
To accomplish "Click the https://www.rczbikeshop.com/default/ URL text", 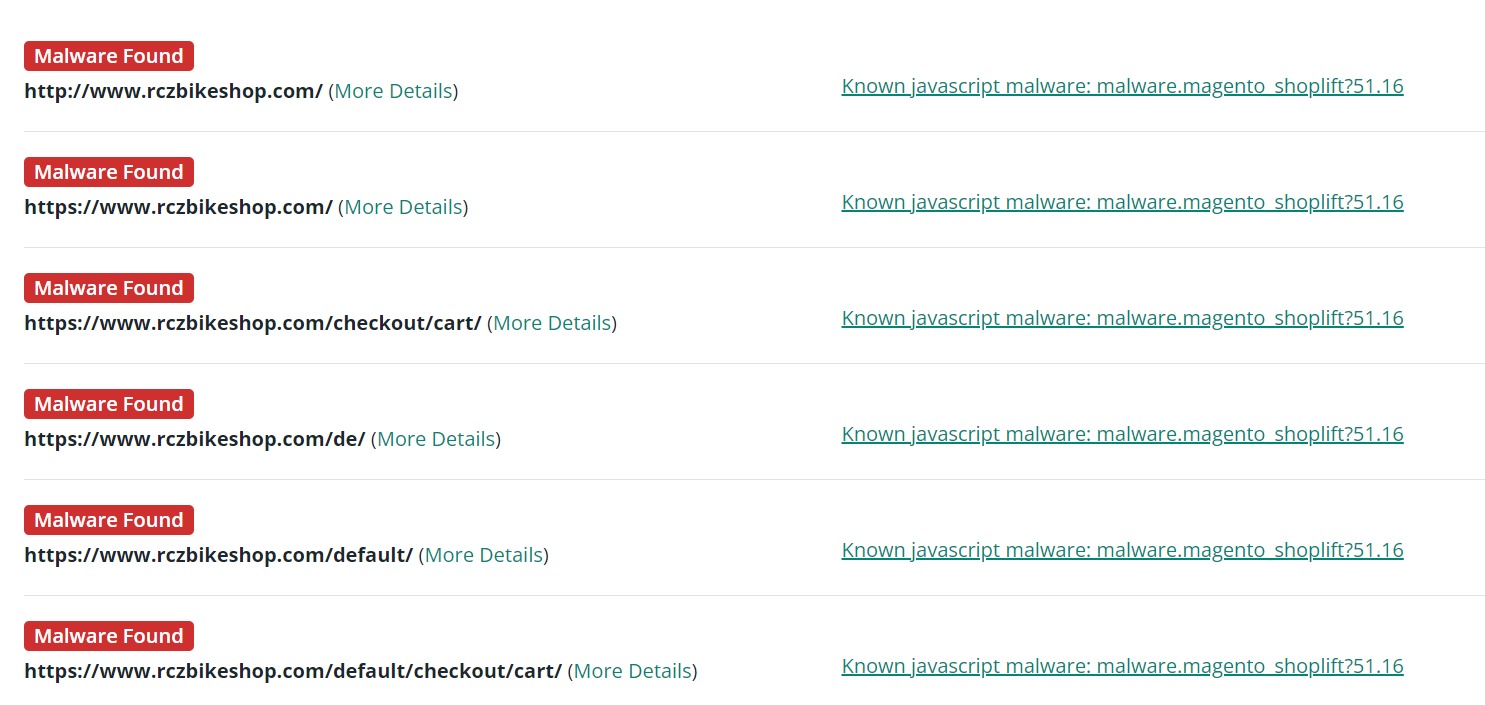I will [218, 555].
